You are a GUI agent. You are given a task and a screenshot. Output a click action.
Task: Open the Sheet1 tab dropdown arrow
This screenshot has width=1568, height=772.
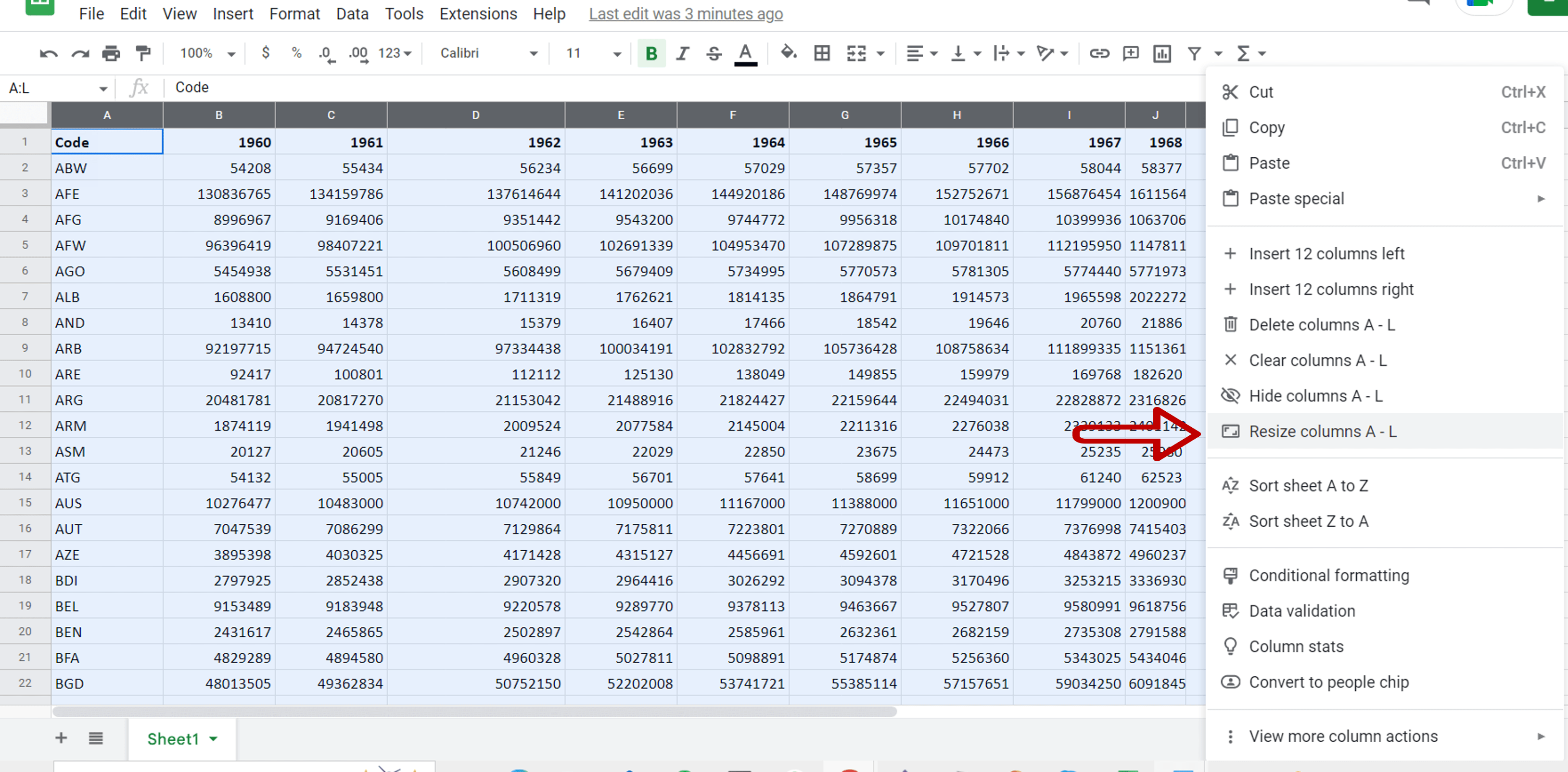tap(213, 738)
